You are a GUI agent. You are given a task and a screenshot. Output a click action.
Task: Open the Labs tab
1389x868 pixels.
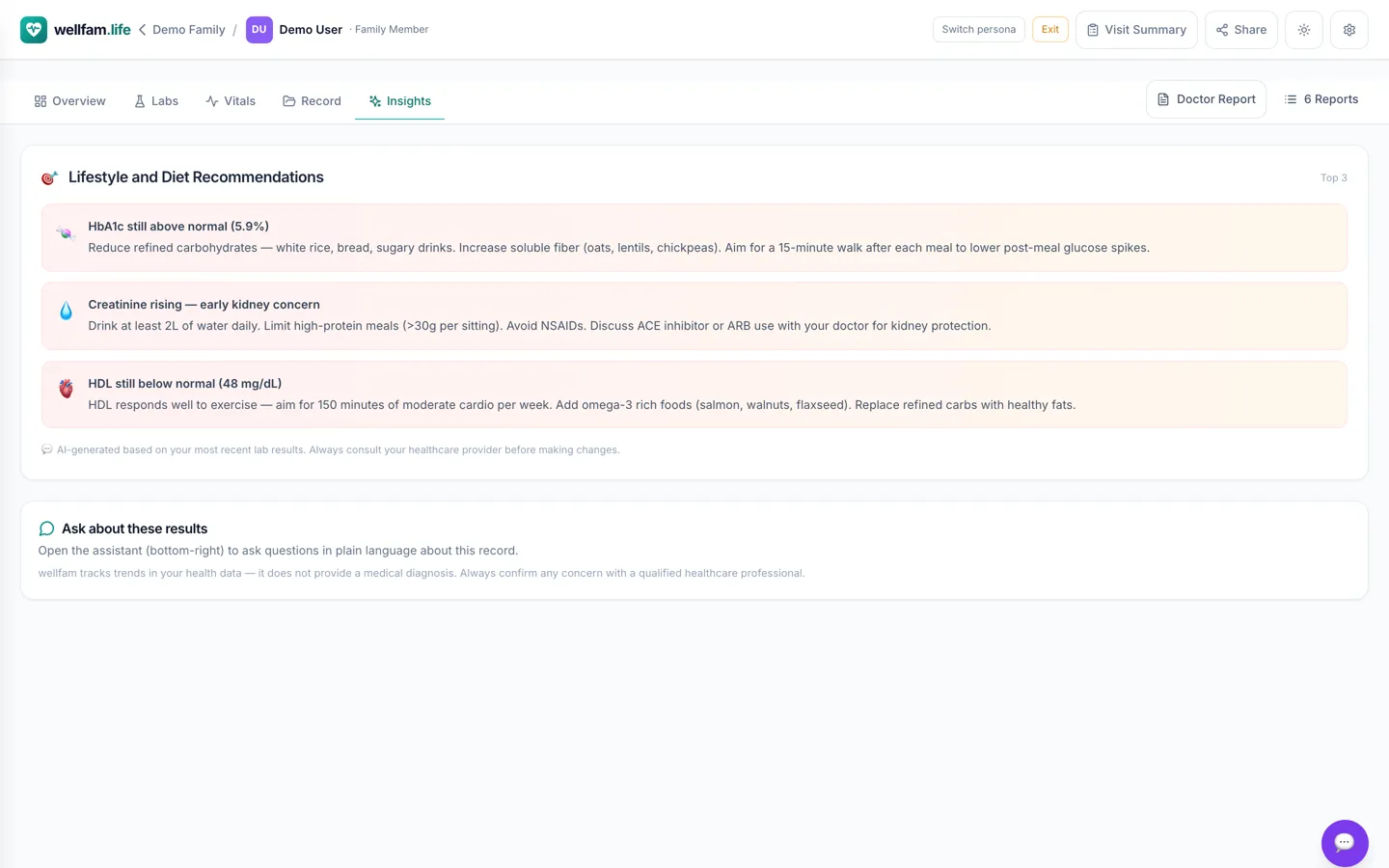click(x=156, y=101)
